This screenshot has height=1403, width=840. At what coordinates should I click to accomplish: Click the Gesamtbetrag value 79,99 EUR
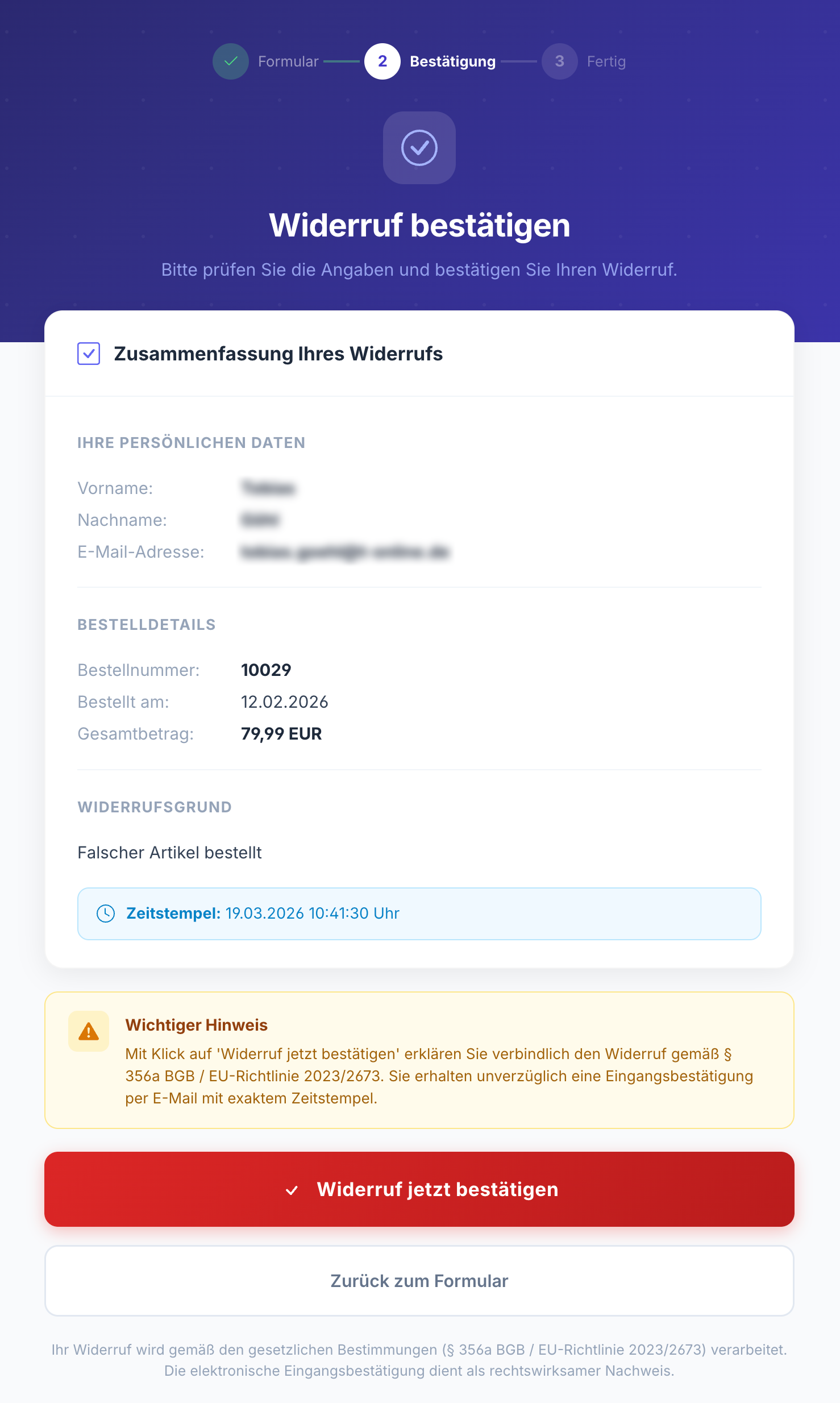click(x=281, y=734)
